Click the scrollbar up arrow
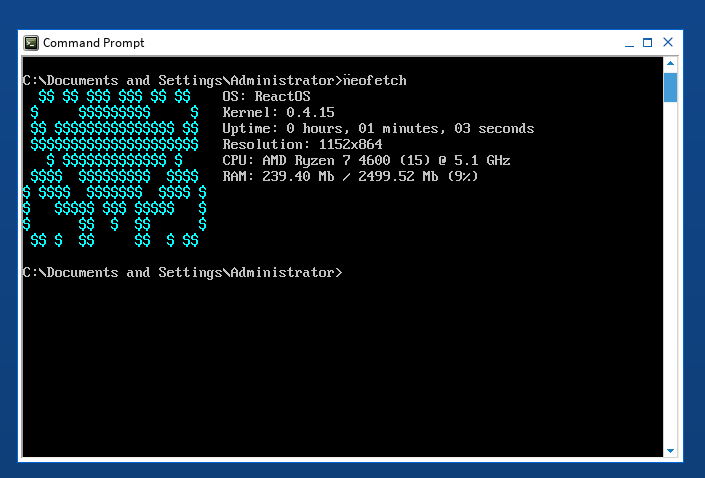705x478 pixels. (670, 64)
